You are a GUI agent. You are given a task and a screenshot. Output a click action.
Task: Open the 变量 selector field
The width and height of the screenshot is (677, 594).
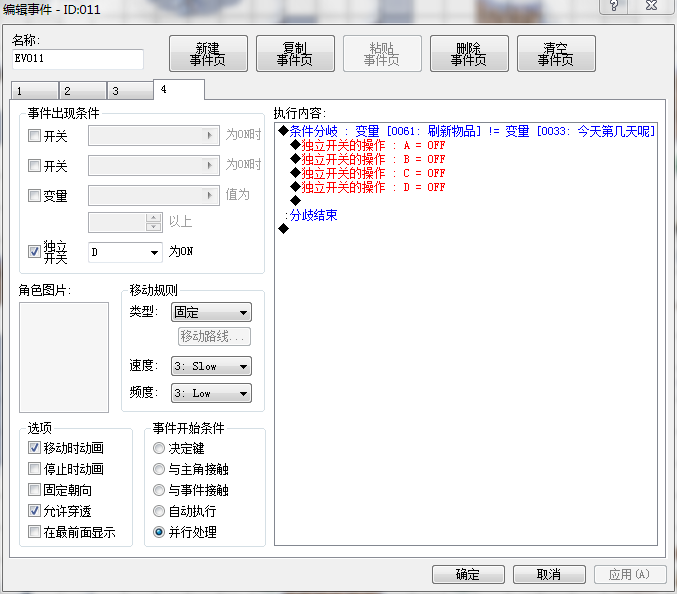(154, 195)
